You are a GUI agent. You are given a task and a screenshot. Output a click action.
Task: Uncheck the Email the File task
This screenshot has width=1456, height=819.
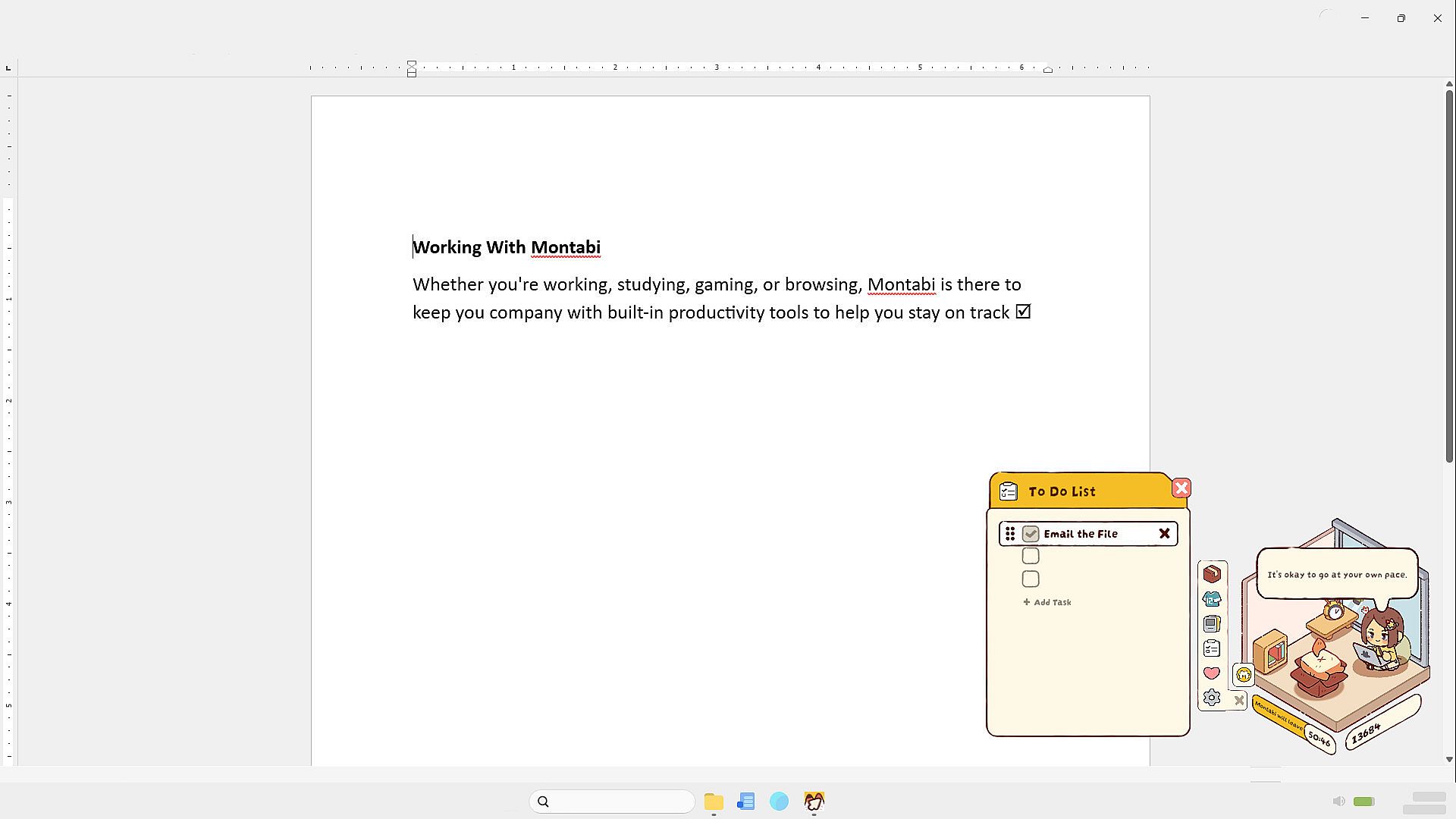click(1030, 534)
